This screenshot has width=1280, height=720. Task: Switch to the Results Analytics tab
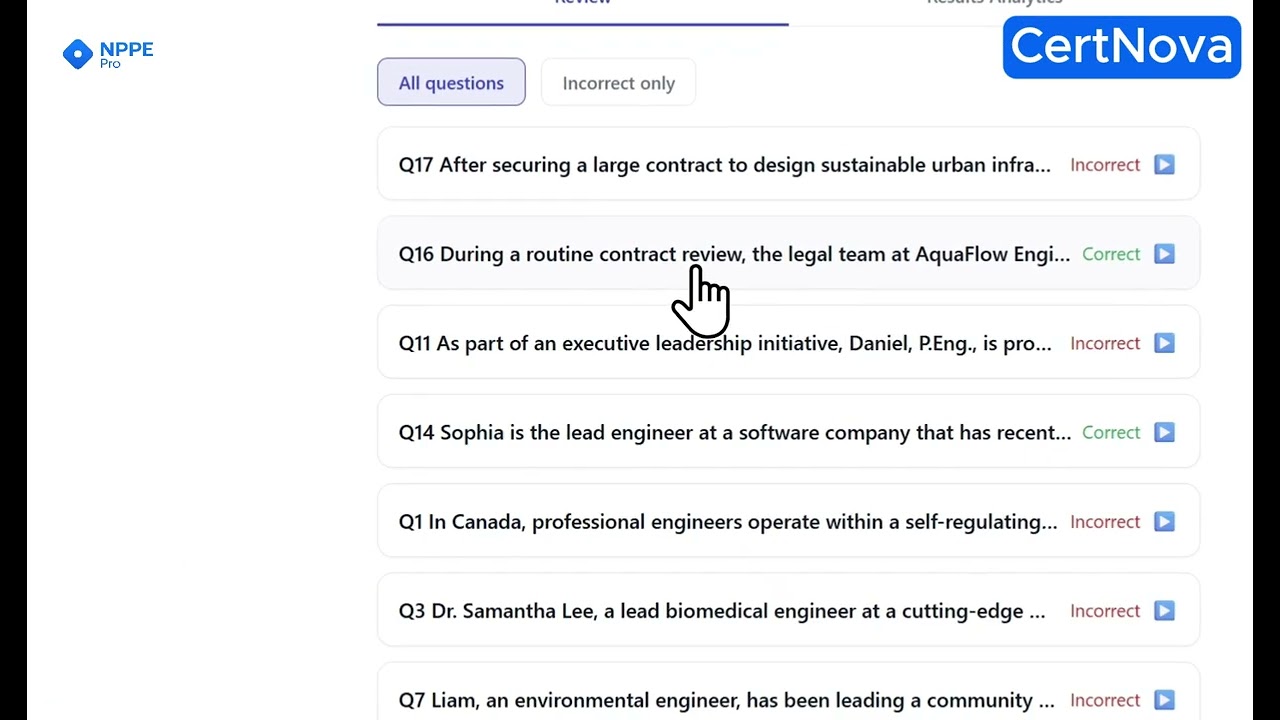[994, 5]
